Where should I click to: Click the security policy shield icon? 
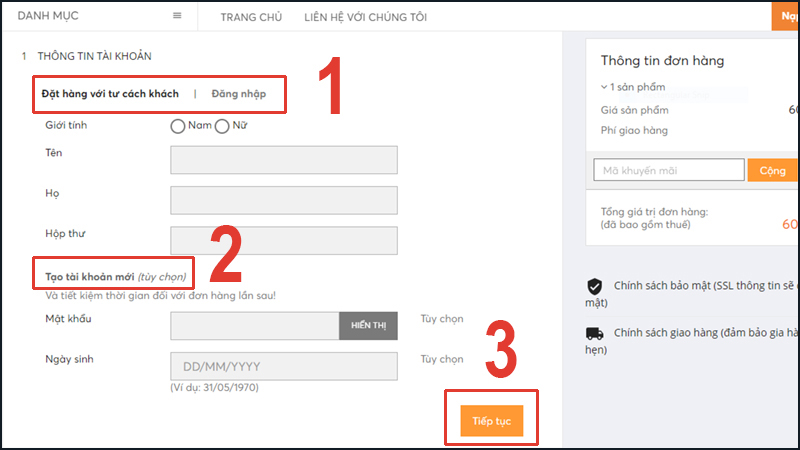(x=594, y=284)
